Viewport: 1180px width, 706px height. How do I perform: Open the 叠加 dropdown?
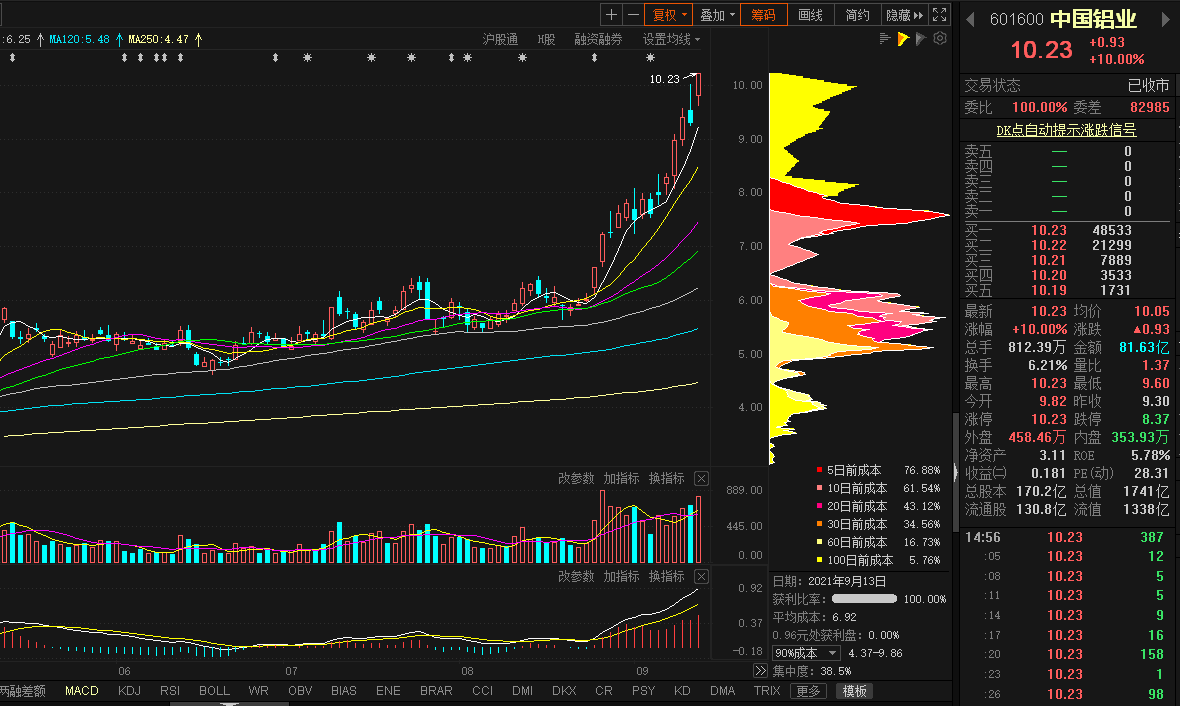(x=716, y=14)
